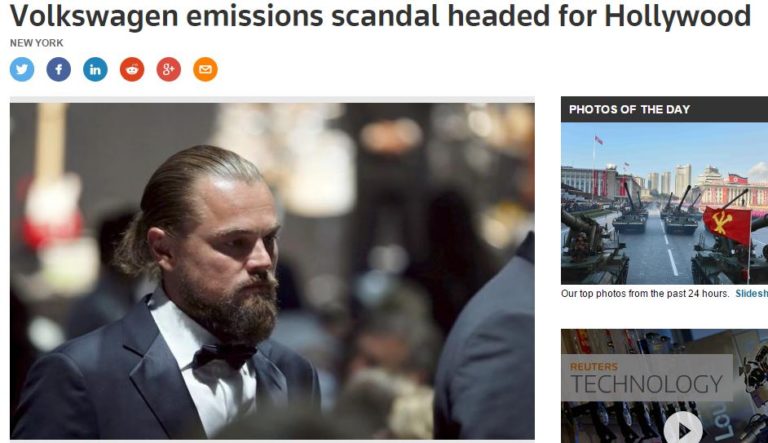The height and width of the screenshot is (443, 768).
Task: Click orange REUTERS text above Technology
Action: pos(594,367)
